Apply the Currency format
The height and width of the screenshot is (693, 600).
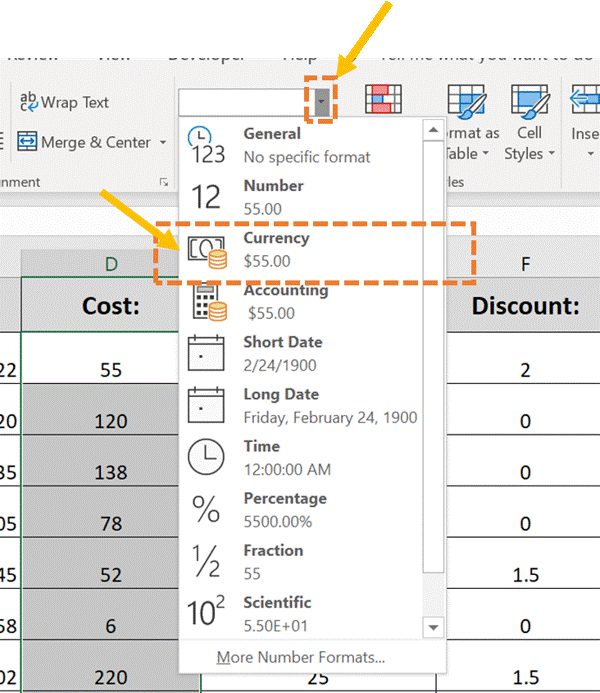(300, 249)
